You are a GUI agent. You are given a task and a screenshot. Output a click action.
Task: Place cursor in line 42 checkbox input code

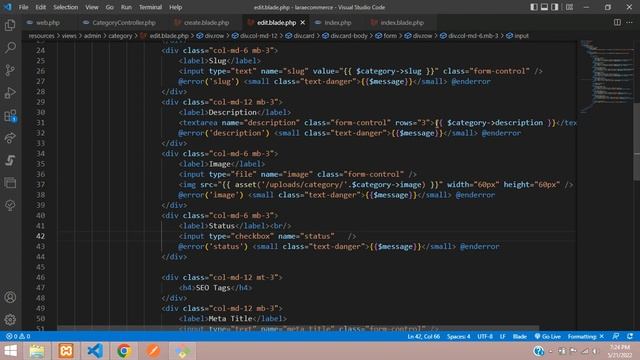tap(267, 236)
